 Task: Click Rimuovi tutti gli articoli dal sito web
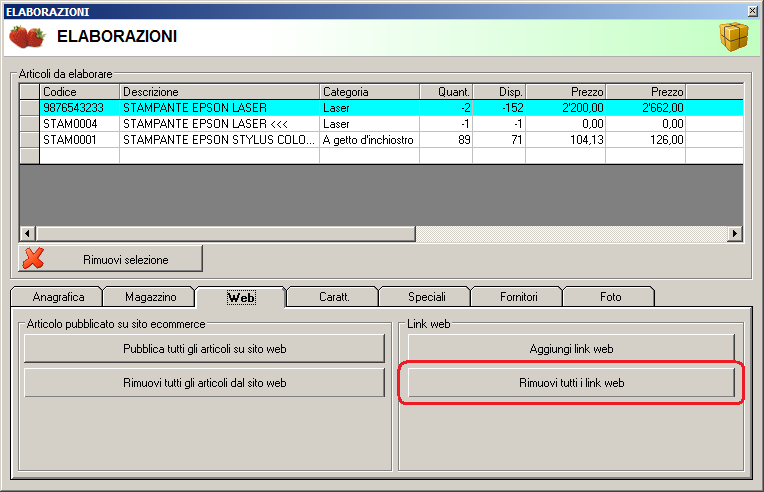coord(205,383)
